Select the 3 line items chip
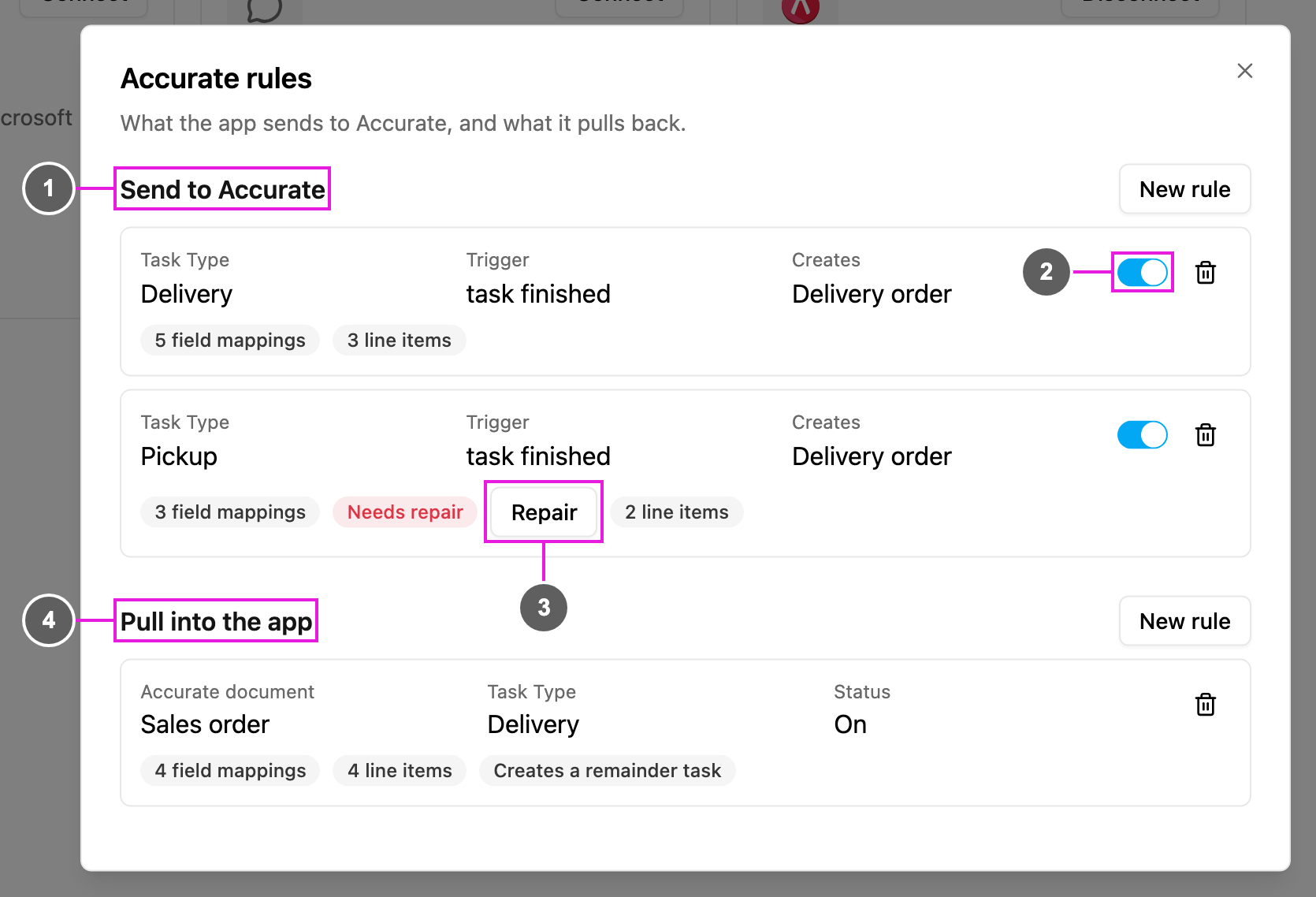The width and height of the screenshot is (1316, 897). click(x=400, y=341)
